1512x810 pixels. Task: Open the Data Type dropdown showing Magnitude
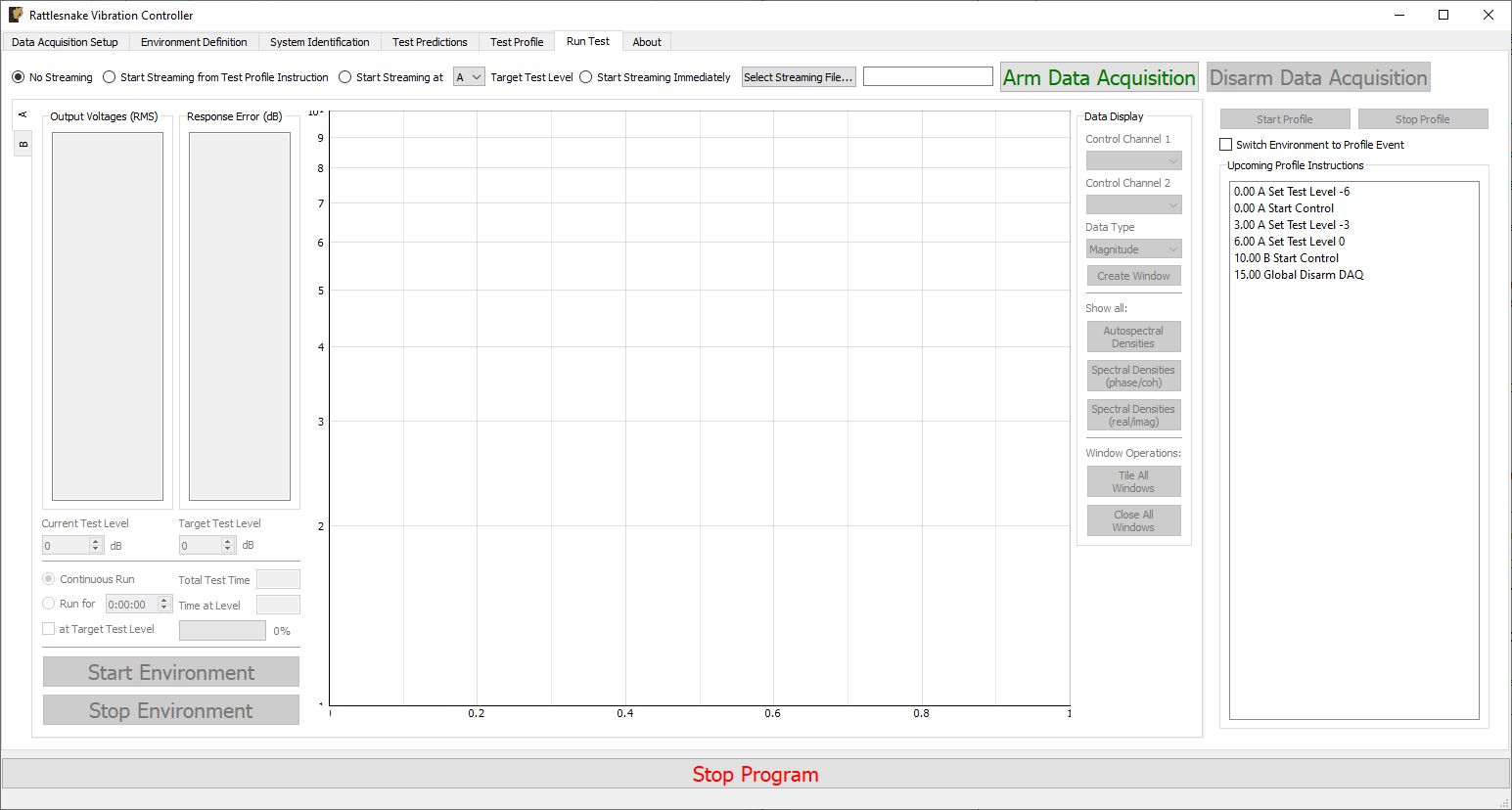tap(1133, 248)
